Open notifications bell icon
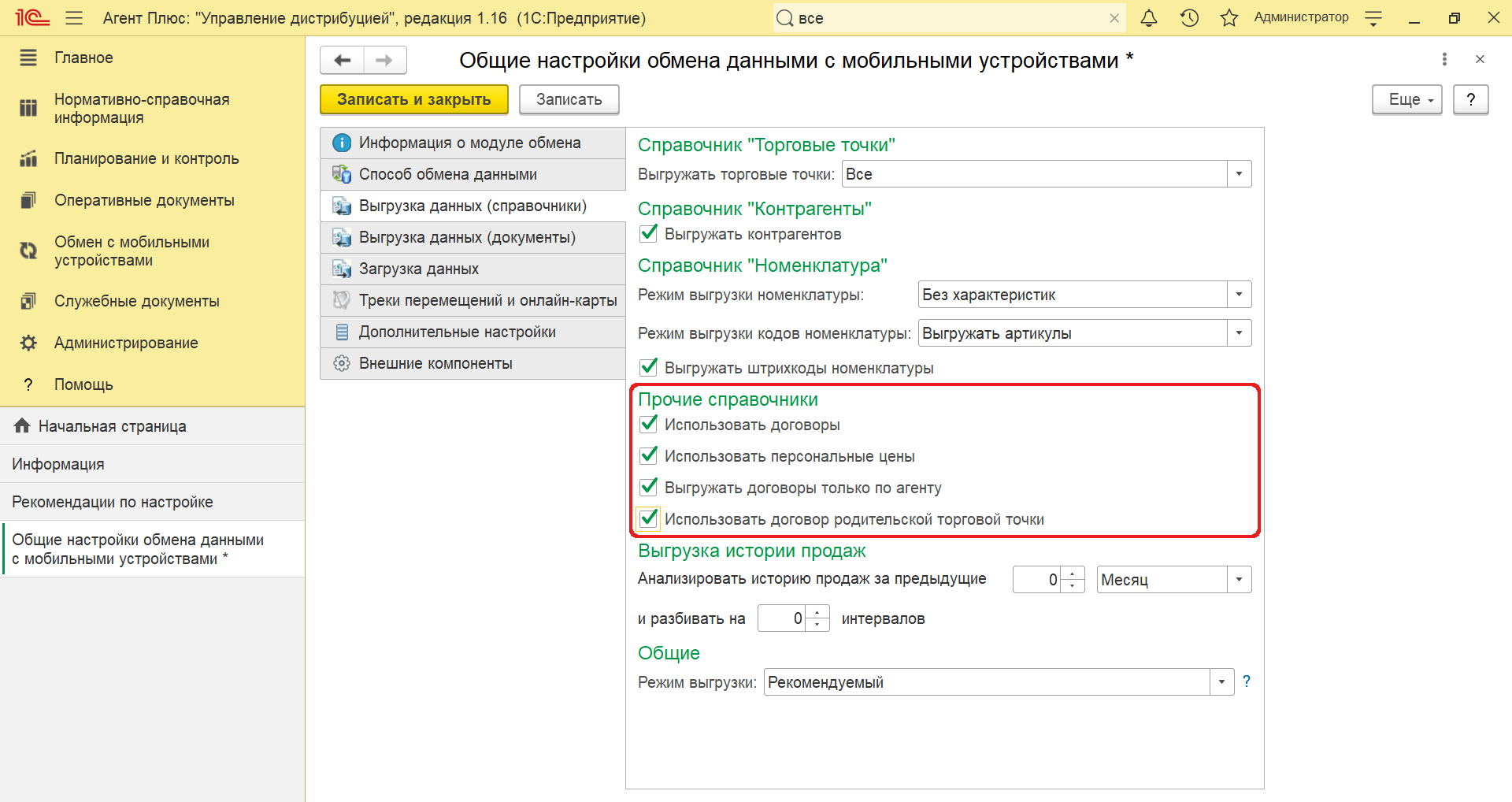The image size is (1512, 802). [x=1149, y=18]
